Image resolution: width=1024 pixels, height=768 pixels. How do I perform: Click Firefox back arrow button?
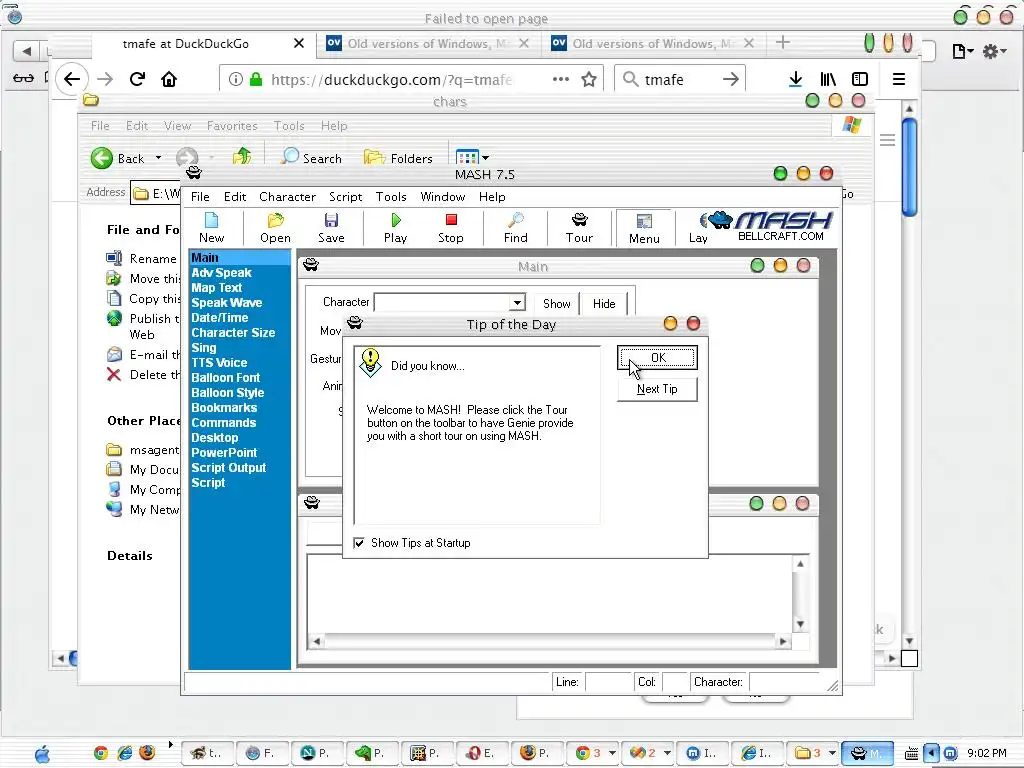[72, 79]
